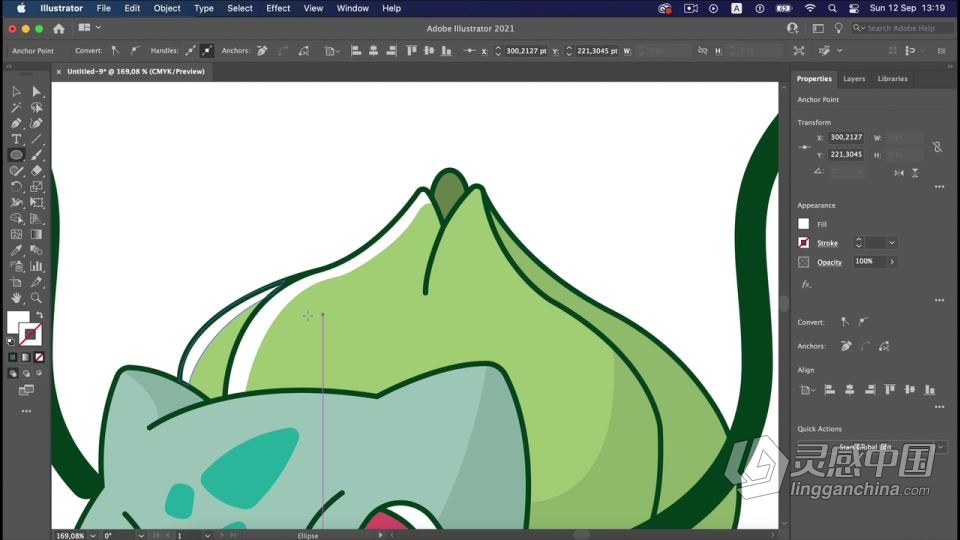Viewport: 960px width, 540px height.
Task: Enable Draw Behind mode
Action: pos(26,373)
